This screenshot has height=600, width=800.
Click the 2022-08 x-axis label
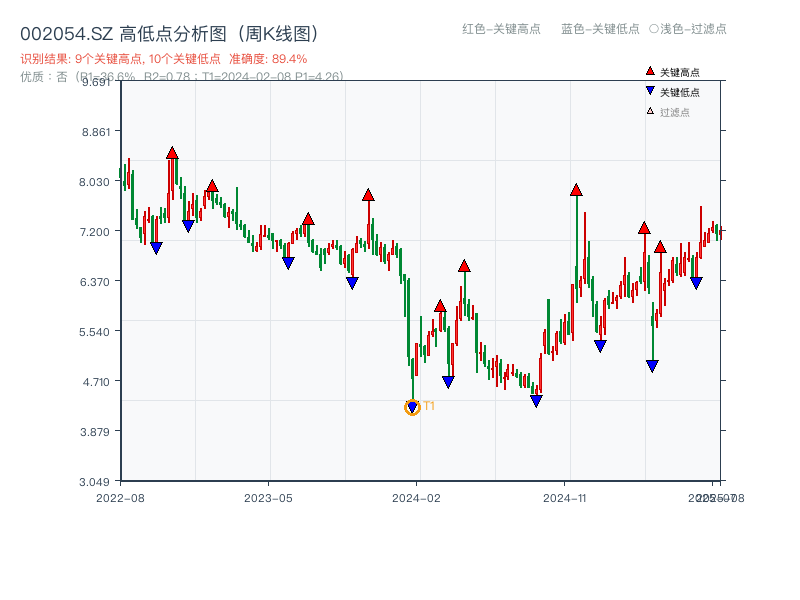[x=120, y=498]
